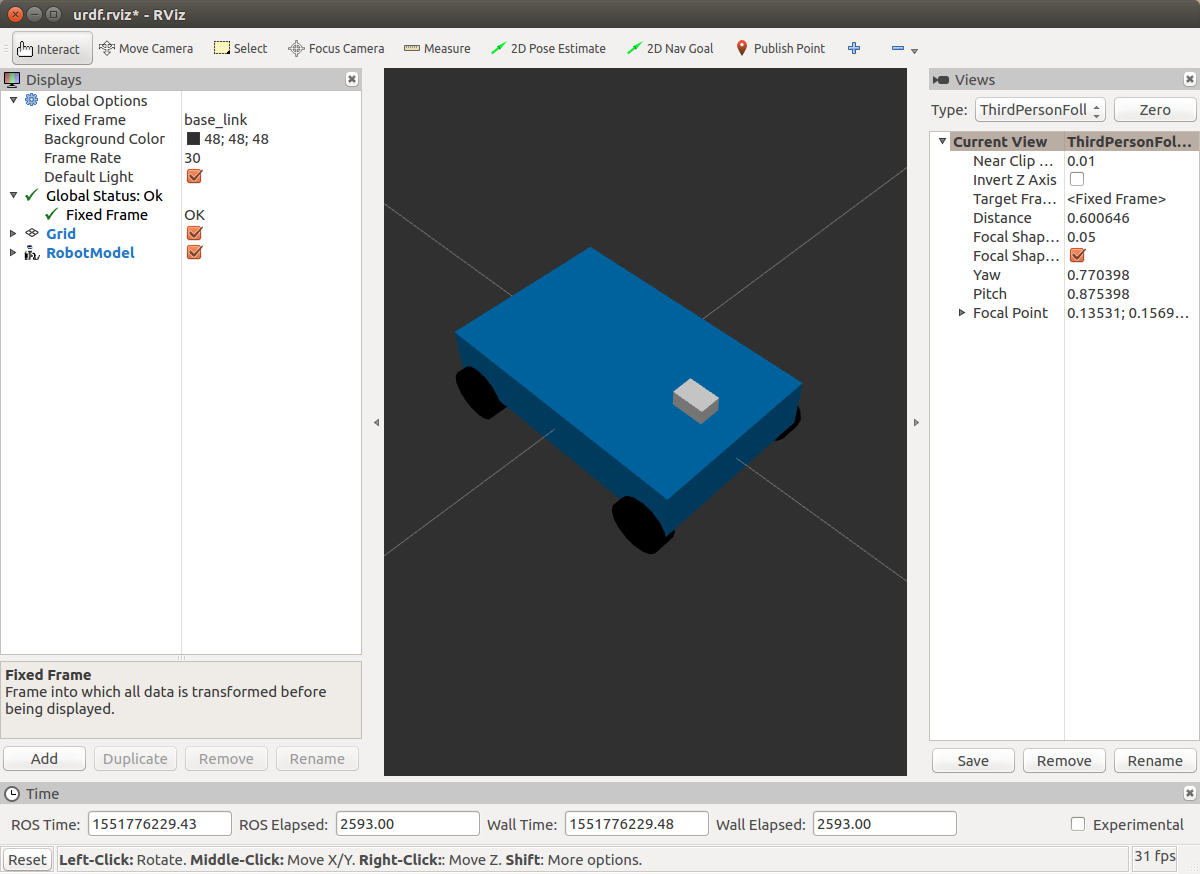The height and width of the screenshot is (874, 1200).
Task: Select the Focal Shape Size value 0.05
Action: click(x=1081, y=236)
